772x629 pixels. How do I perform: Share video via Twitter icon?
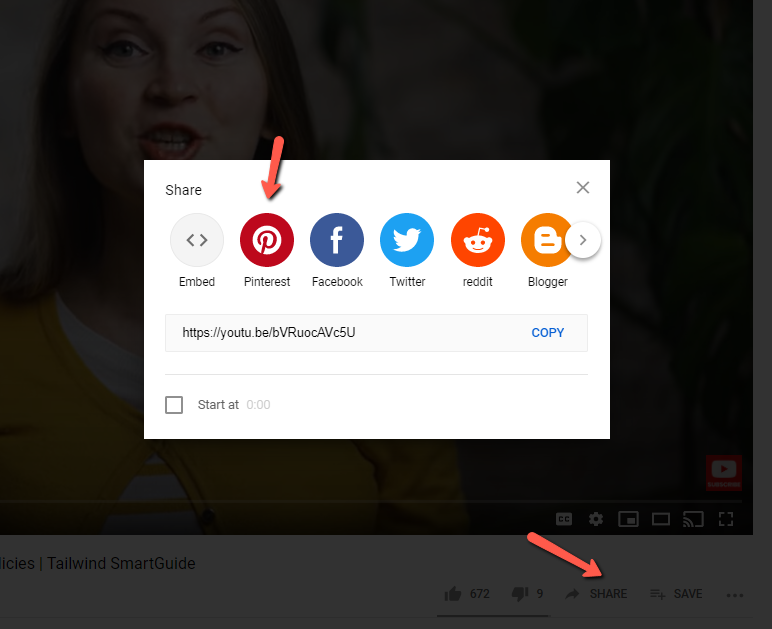tap(407, 240)
